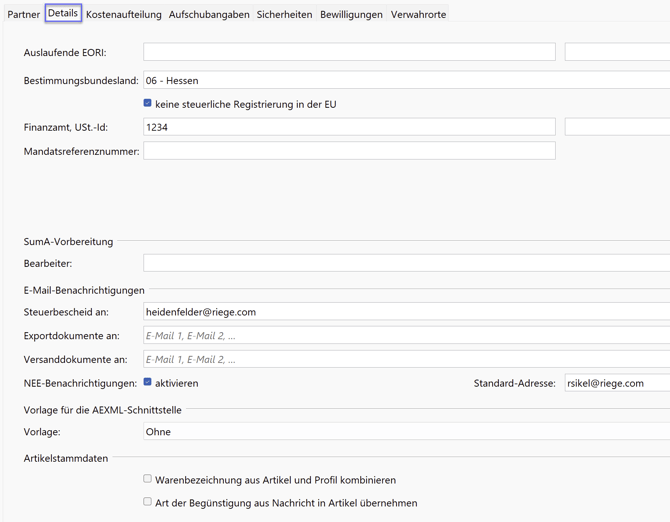Uncheck keine steuerliche Registrierung in der EU
The width and height of the screenshot is (670, 522).
(x=148, y=103)
